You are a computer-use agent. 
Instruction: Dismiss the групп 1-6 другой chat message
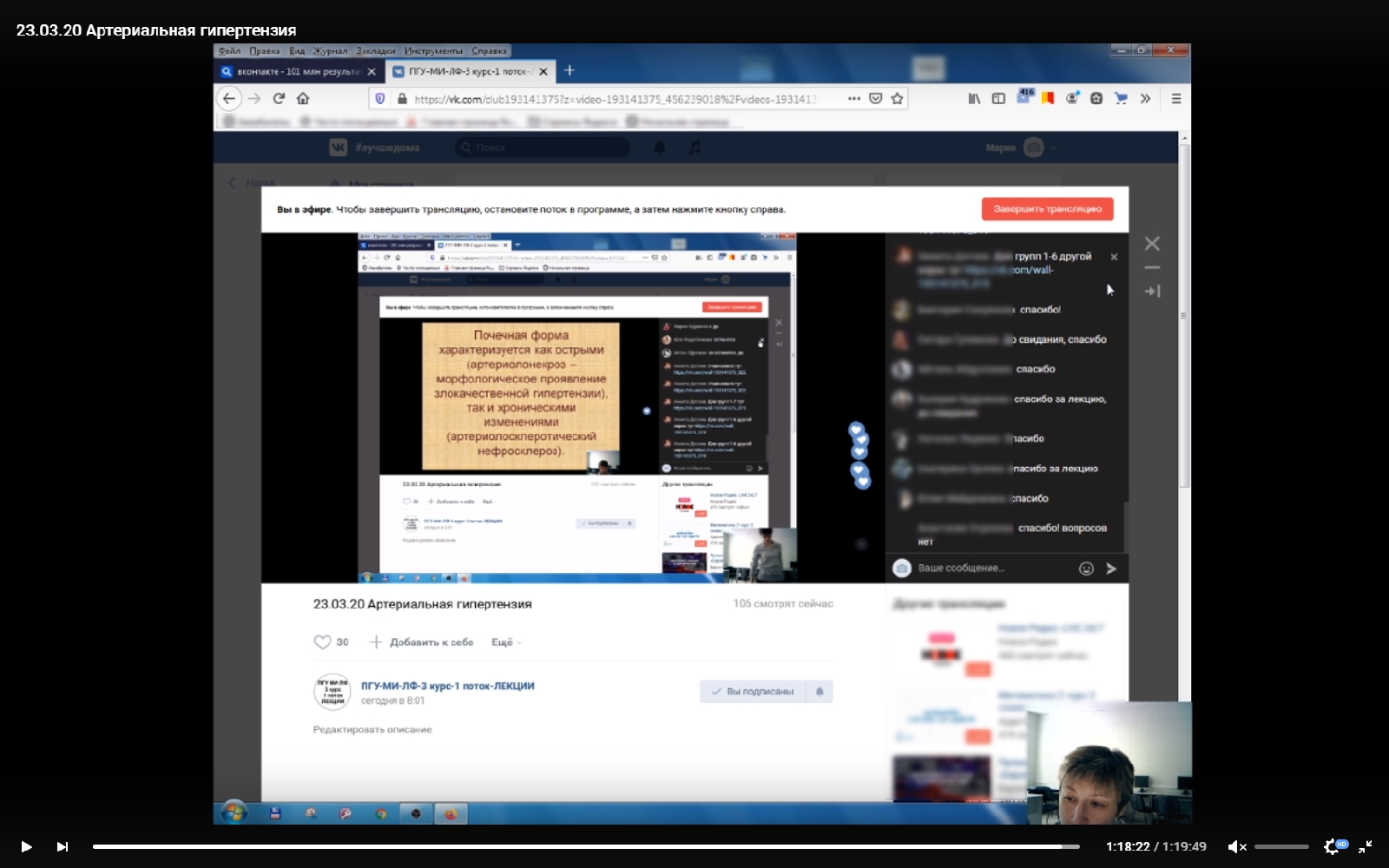[x=1114, y=257]
